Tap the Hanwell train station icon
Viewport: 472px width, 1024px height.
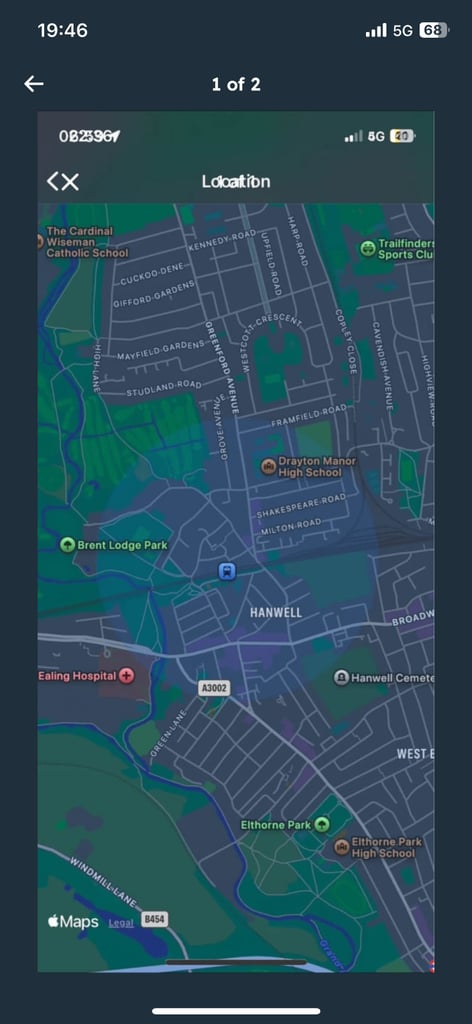tap(227, 571)
